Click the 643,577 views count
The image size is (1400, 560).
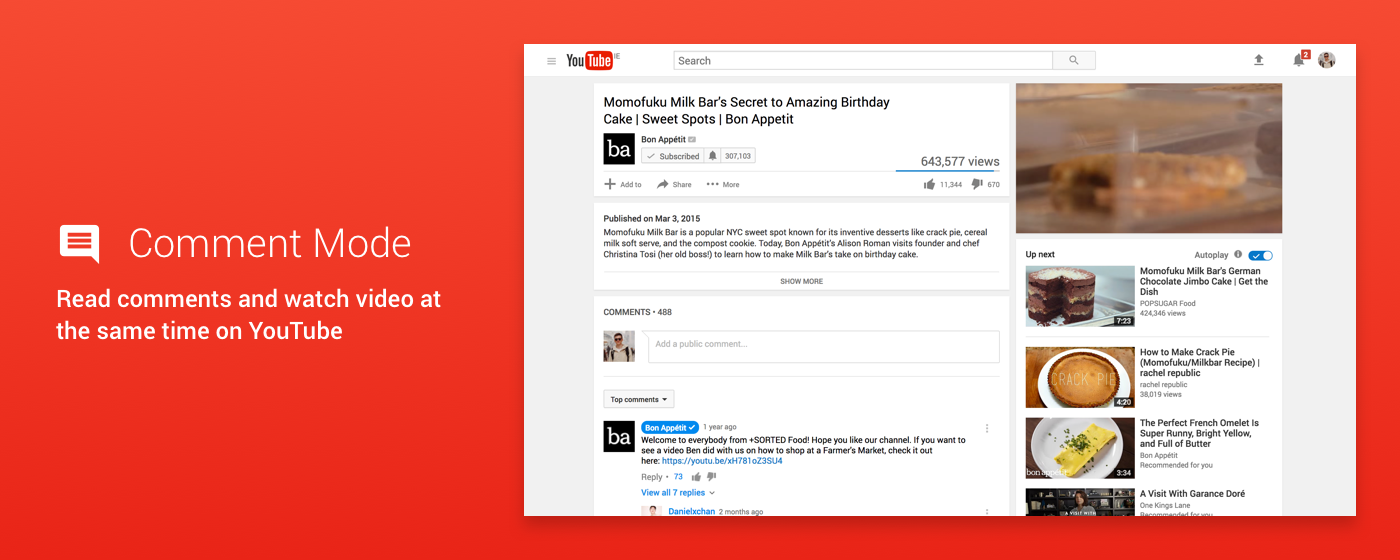(x=960, y=161)
